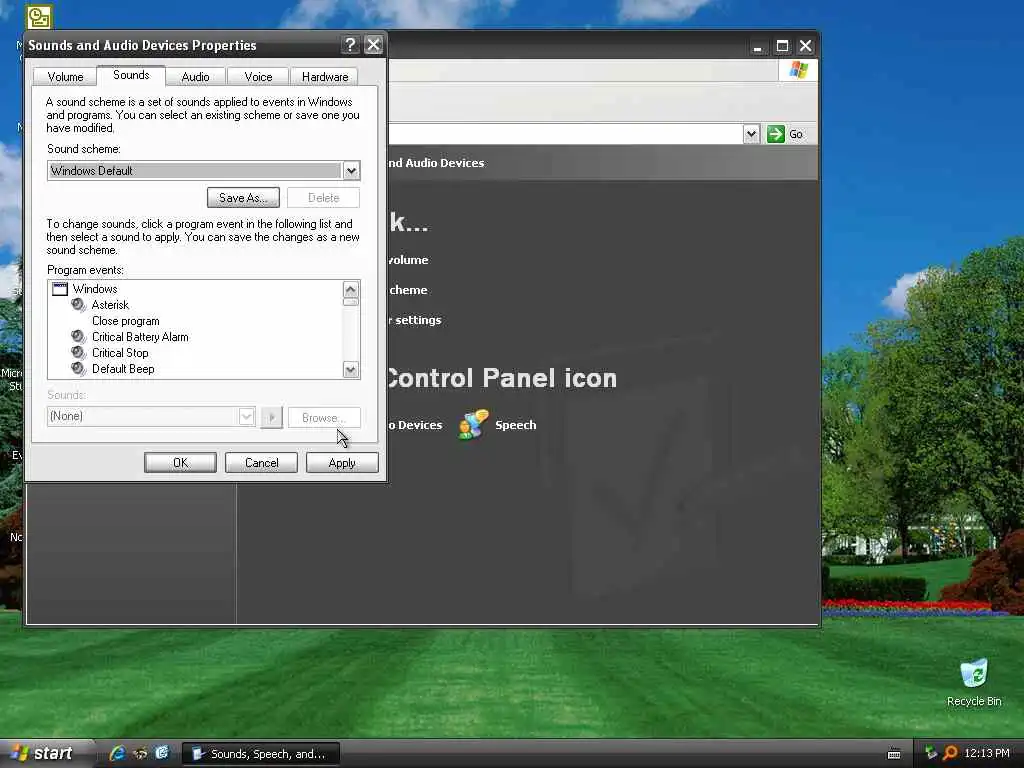Select the Asterisk event
The height and width of the screenshot is (768, 1024).
click(x=110, y=305)
